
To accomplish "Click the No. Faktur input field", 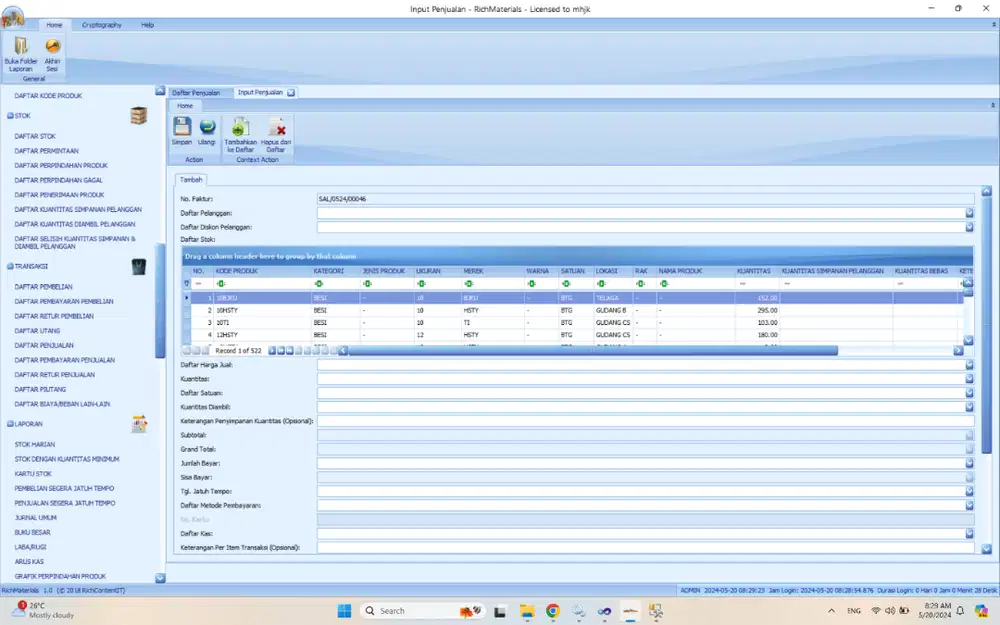I will tap(645, 199).
